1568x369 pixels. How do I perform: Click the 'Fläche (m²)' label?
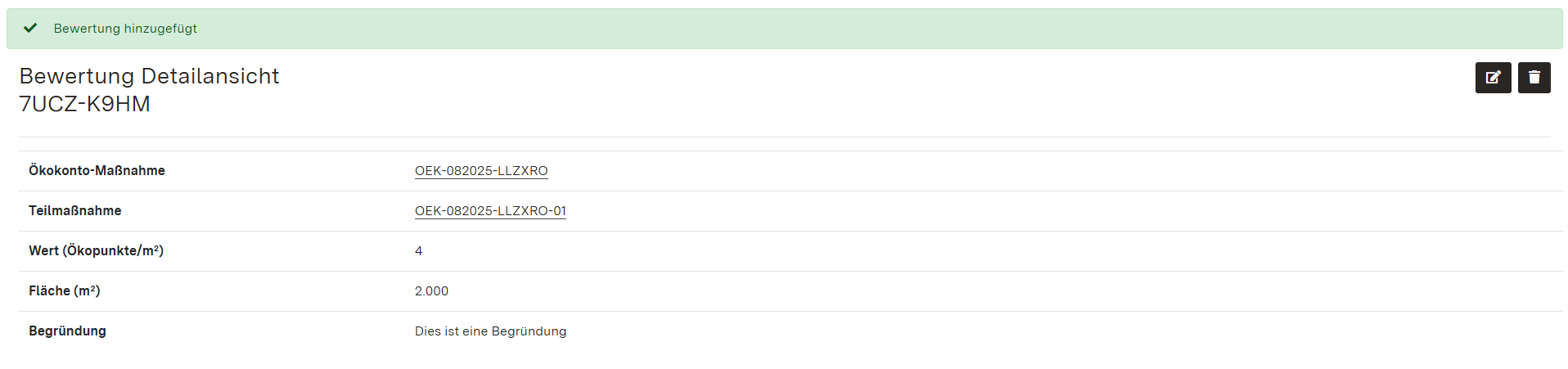64,291
